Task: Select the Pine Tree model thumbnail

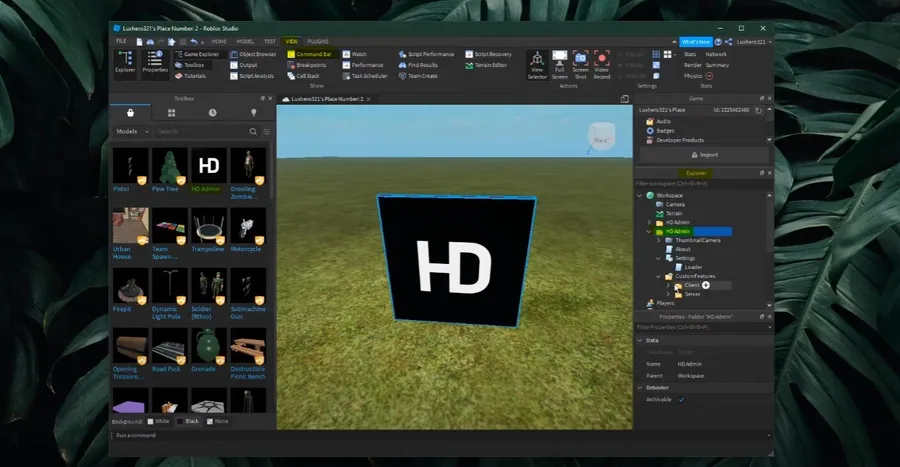Action: 170,166
